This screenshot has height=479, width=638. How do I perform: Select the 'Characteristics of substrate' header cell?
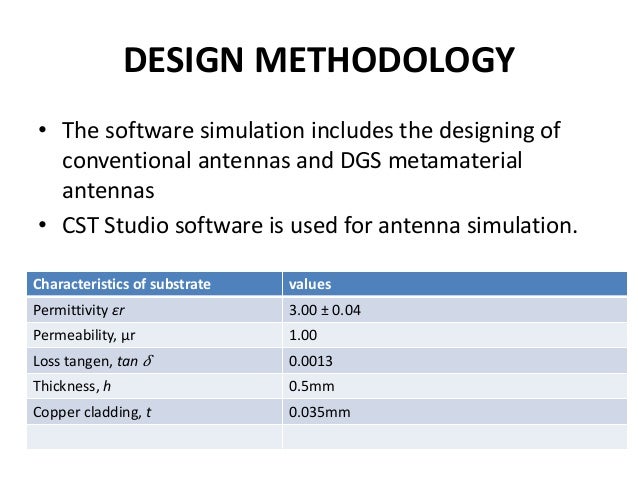pyautogui.click(x=154, y=284)
